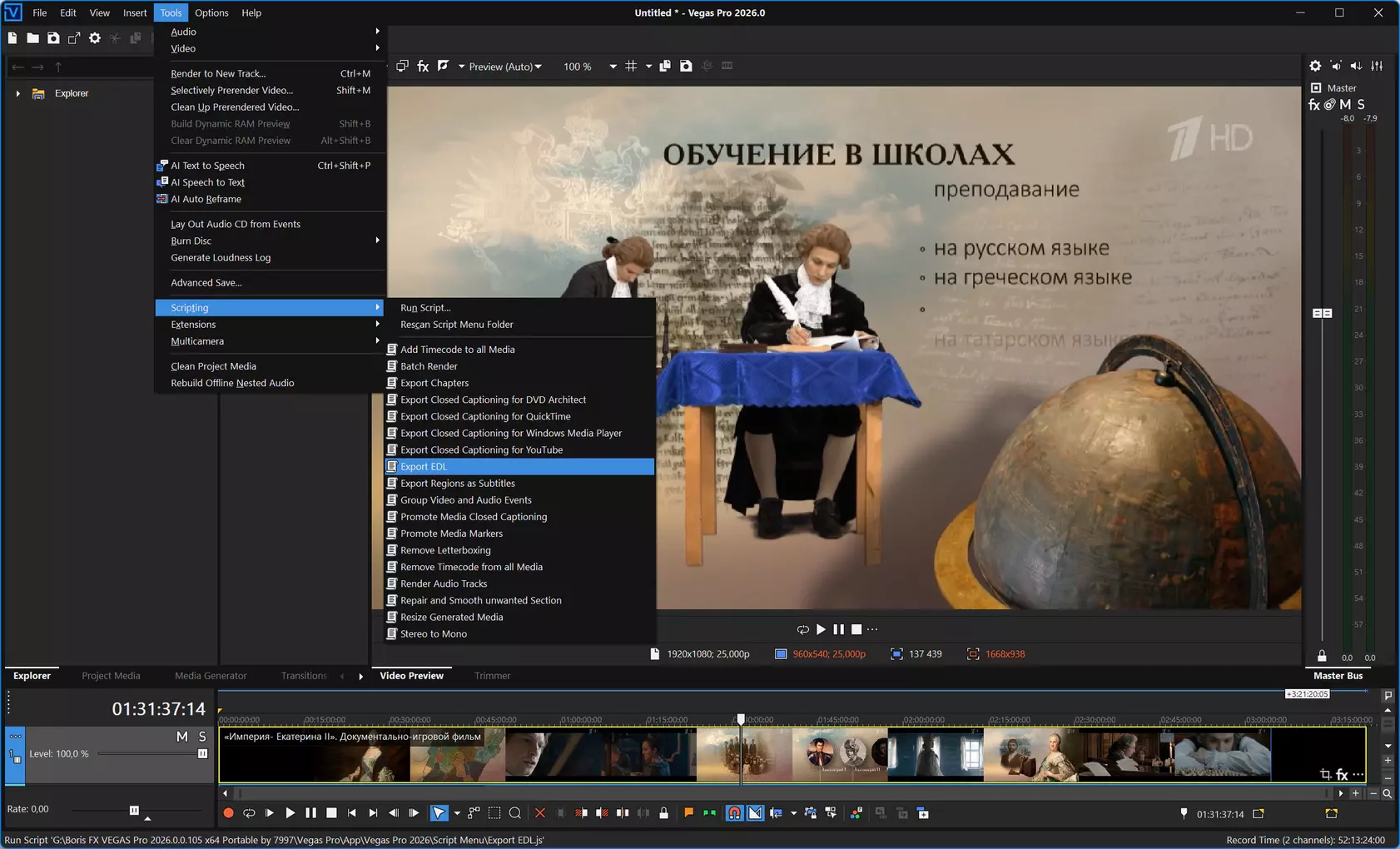Click the Master Bus volume fader
The width and height of the screenshot is (1400, 849).
[x=1322, y=313]
